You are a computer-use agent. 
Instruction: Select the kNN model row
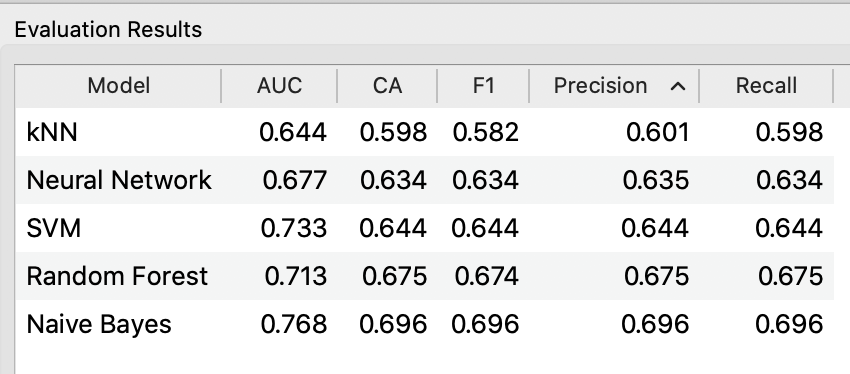pyautogui.click(x=424, y=132)
